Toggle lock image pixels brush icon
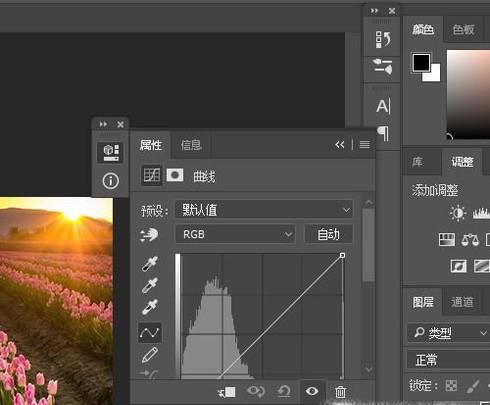 tap(472, 386)
